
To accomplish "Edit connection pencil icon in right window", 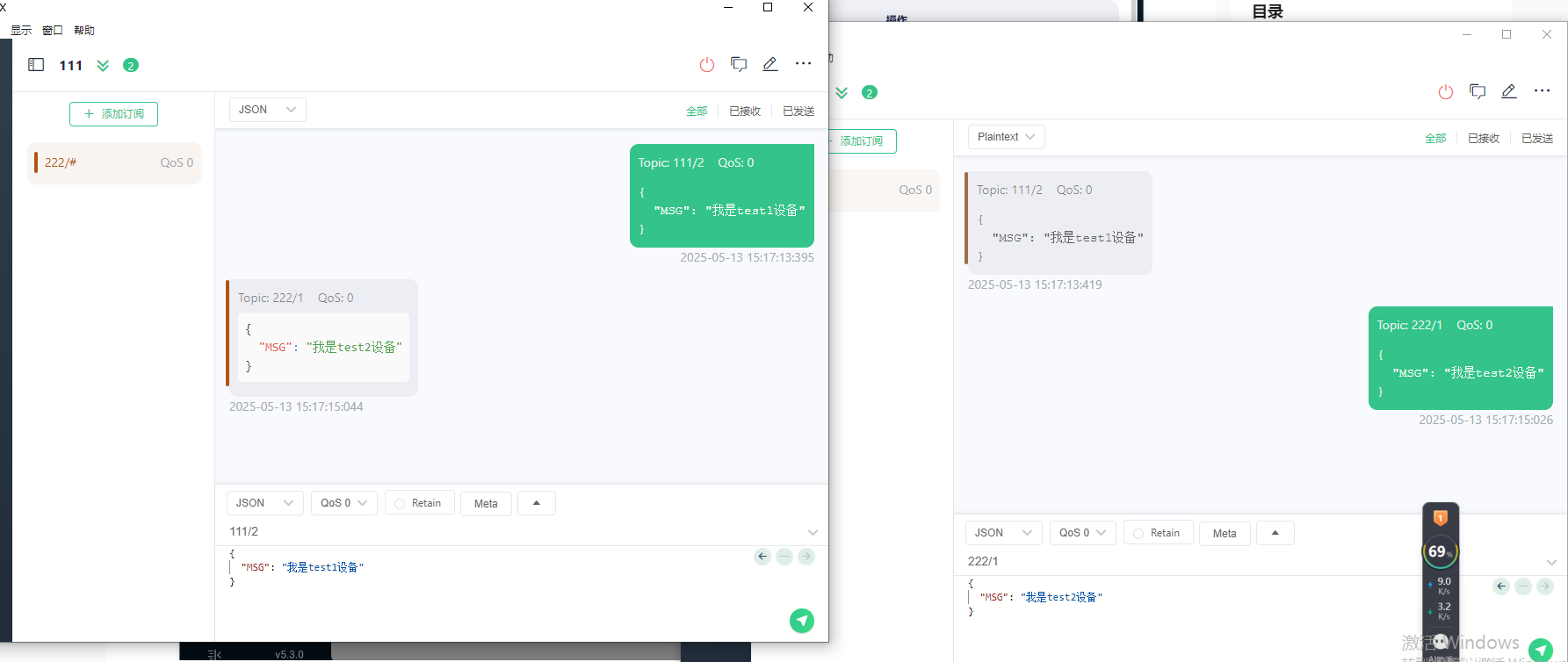I will [1509, 91].
